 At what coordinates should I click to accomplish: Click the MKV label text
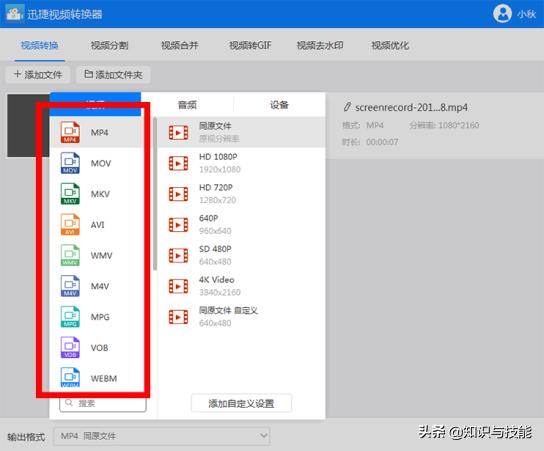[x=100, y=194]
